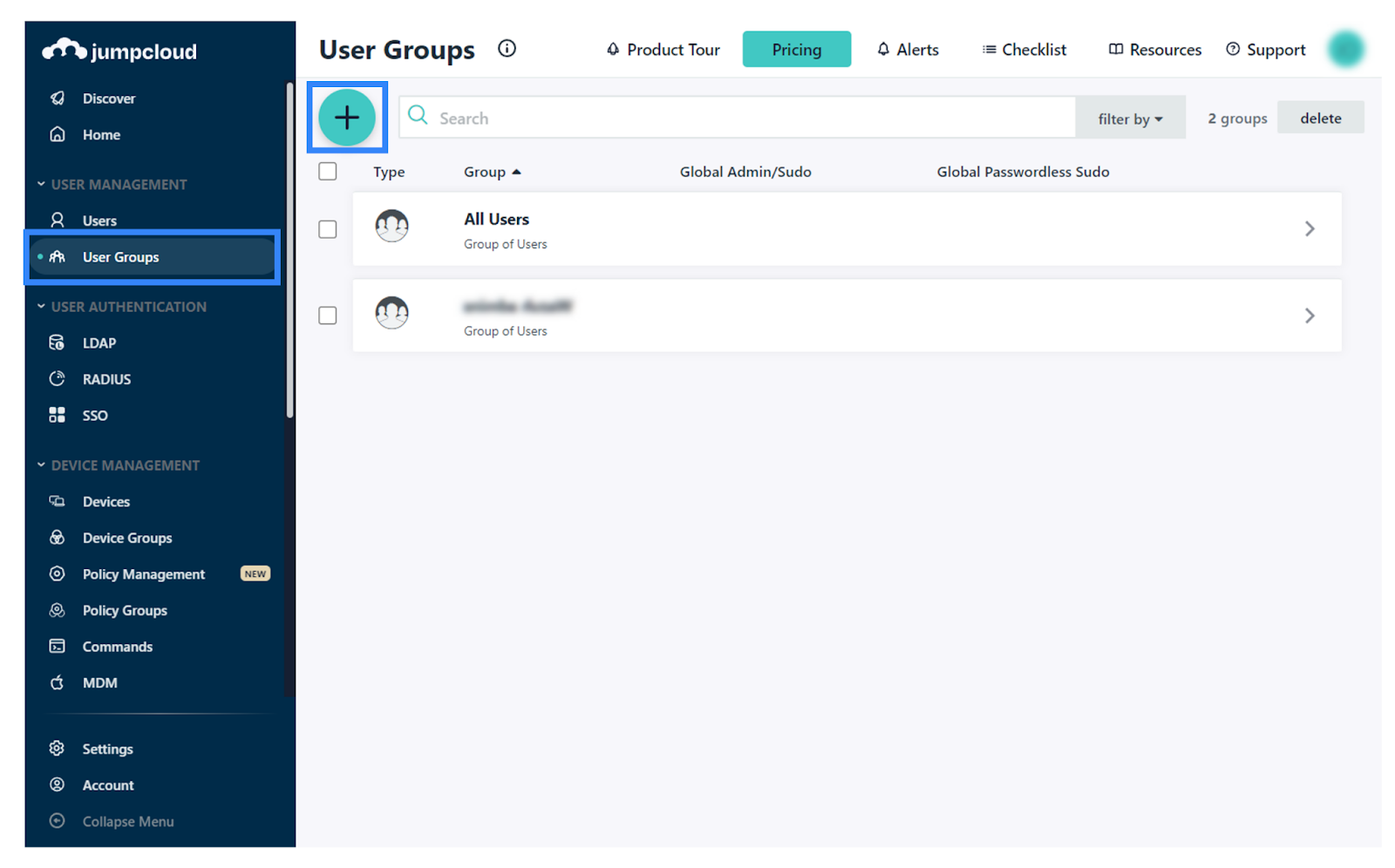Screen dimensions: 1395x868
Task: Click Global Admin/Sudo column header
Action: [x=745, y=172]
